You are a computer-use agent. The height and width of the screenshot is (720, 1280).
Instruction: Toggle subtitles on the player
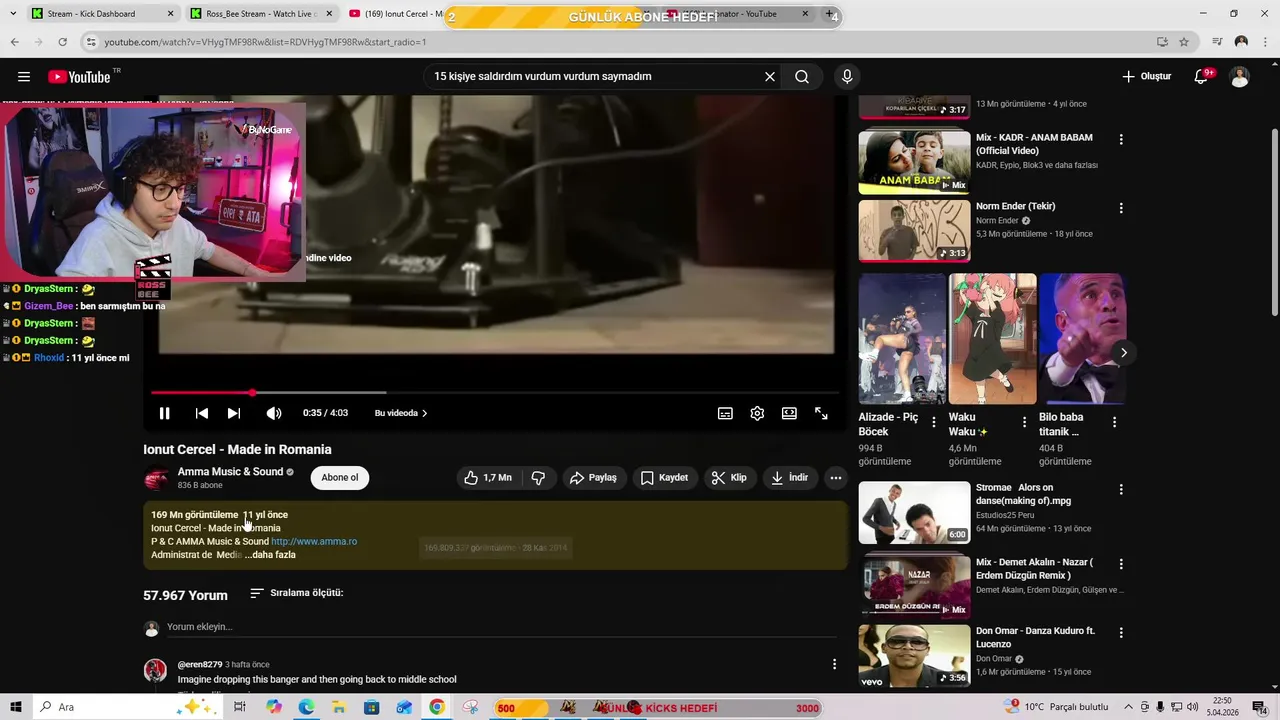pyautogui.click(x=726, y=413)
